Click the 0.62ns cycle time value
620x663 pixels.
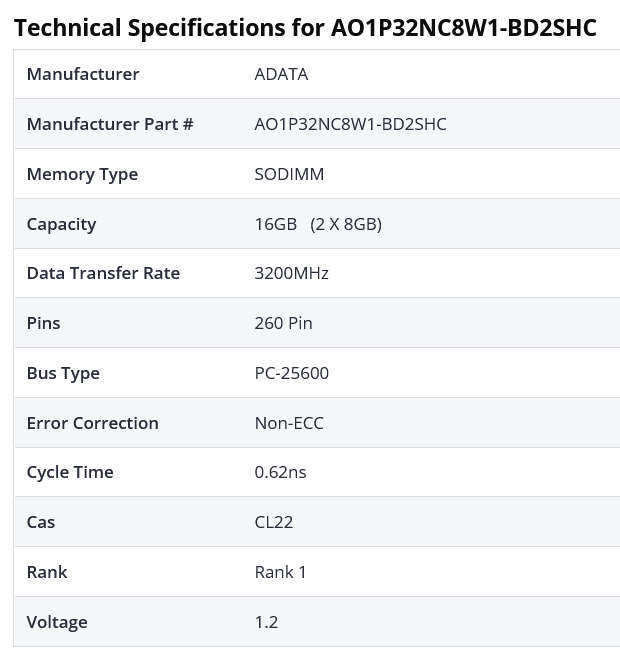pos(280,472)
